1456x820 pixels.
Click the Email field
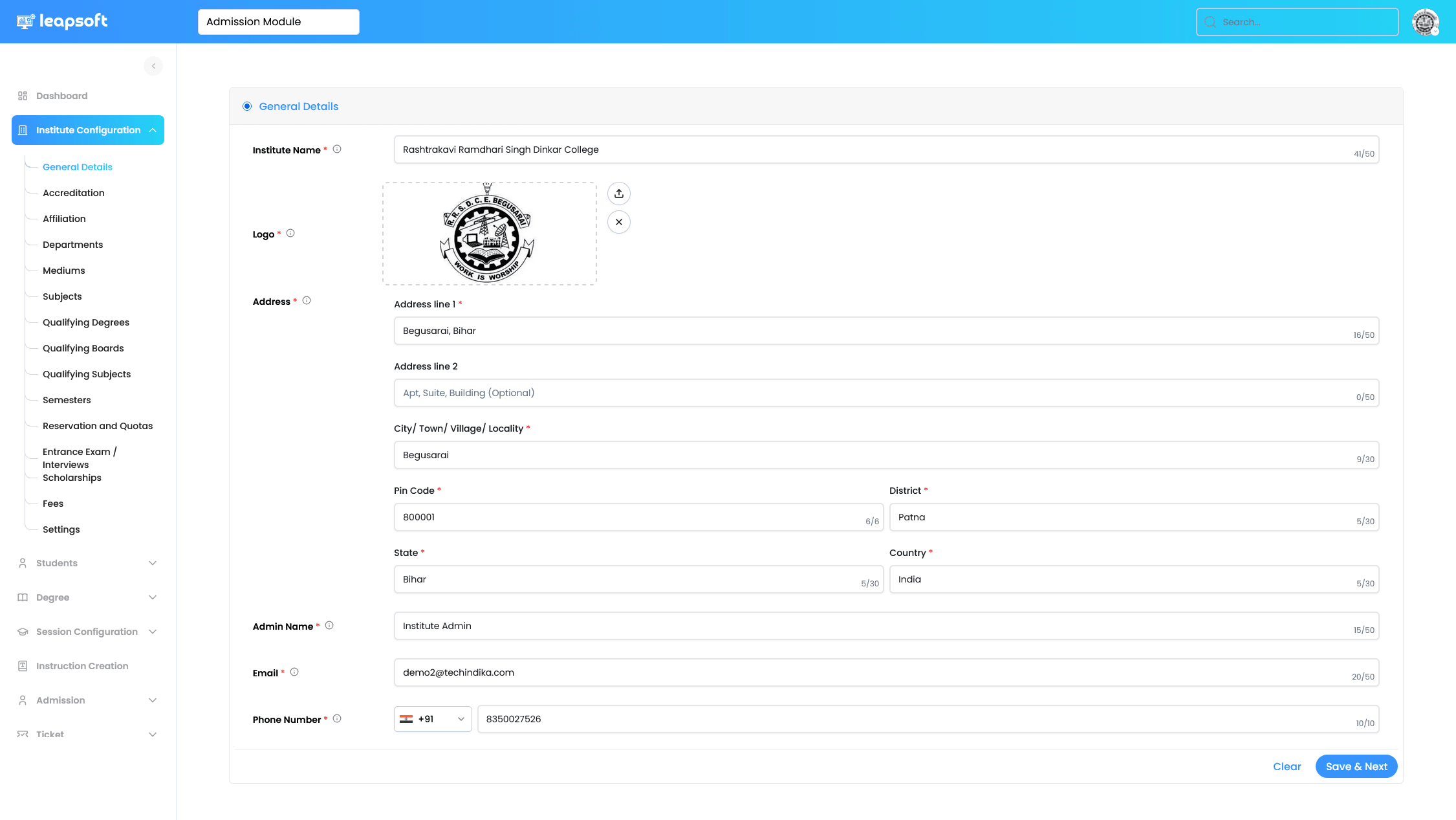click(x=886, y=672)
